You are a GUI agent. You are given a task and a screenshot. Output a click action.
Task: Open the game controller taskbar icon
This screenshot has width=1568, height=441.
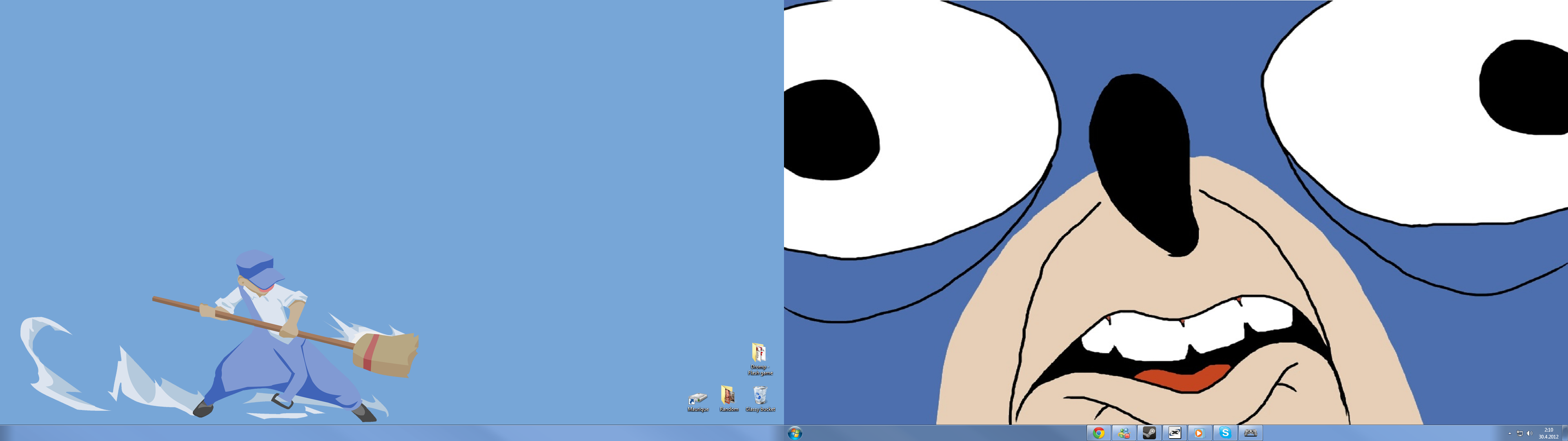click(1250, 433)
